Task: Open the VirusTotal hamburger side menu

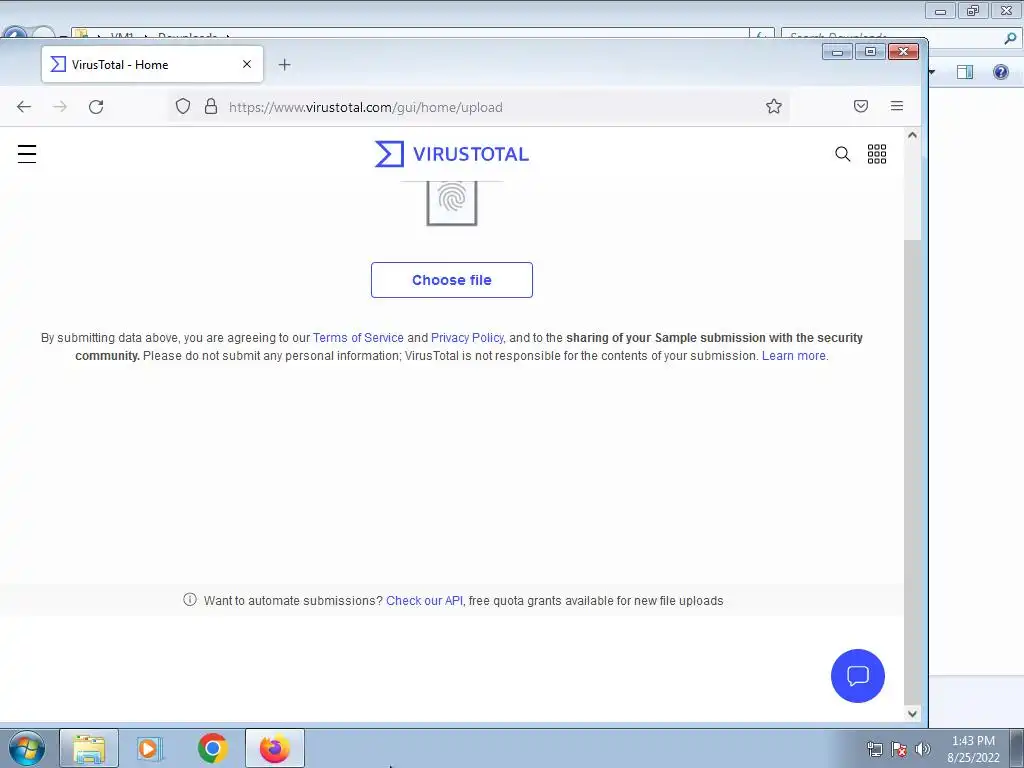Action: (27, 154)
